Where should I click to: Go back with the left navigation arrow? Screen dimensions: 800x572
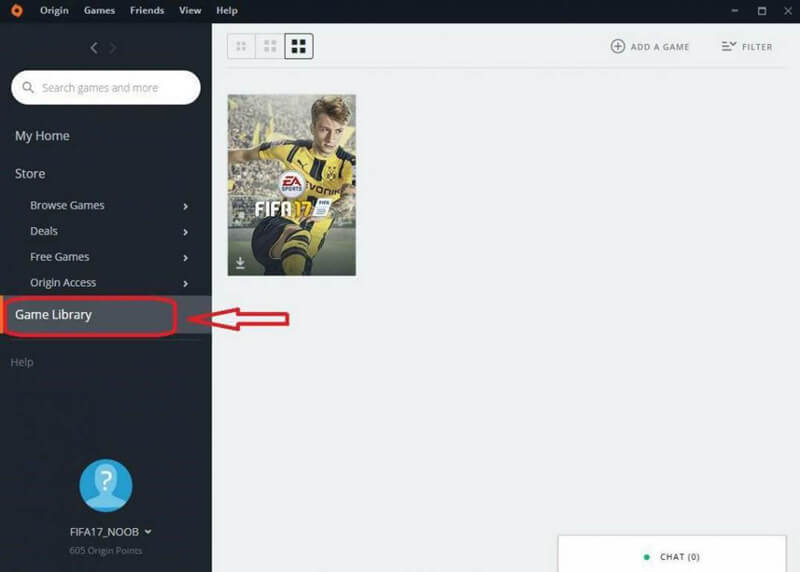click(x=94, y=48)
